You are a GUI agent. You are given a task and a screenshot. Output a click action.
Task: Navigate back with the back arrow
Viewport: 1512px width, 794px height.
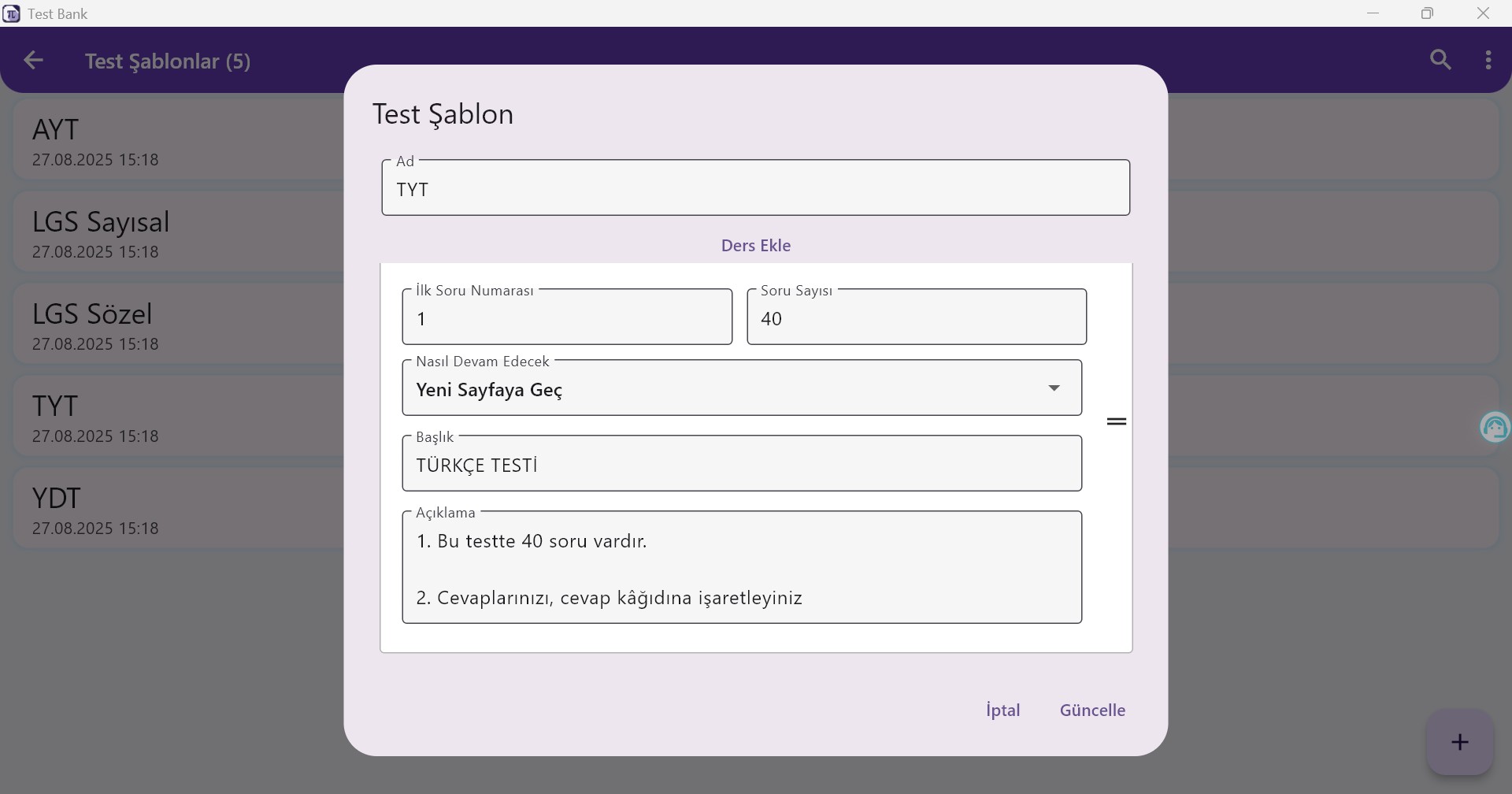[32, 61]
